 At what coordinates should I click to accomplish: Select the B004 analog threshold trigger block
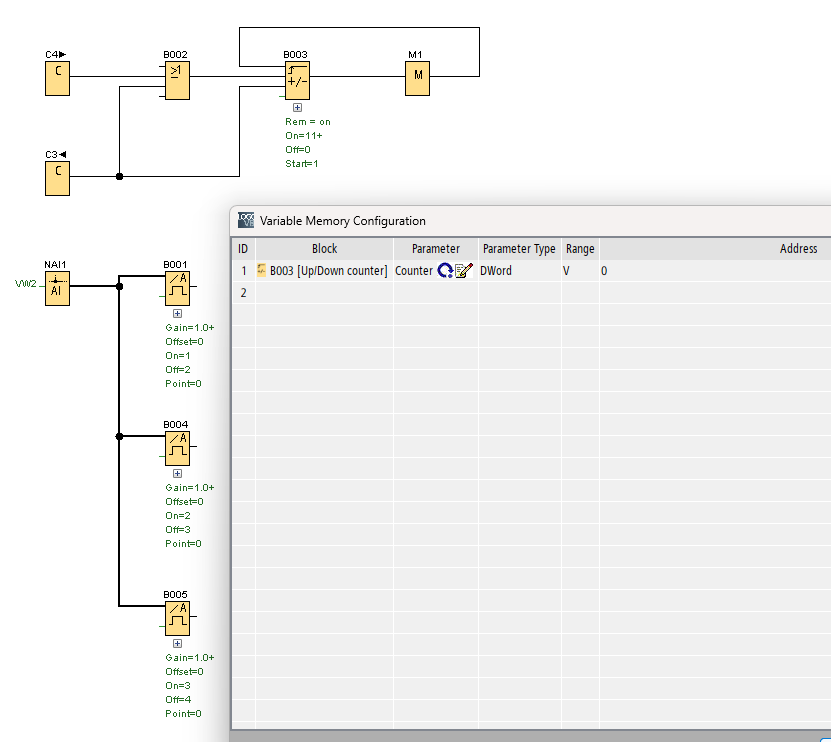177,447
